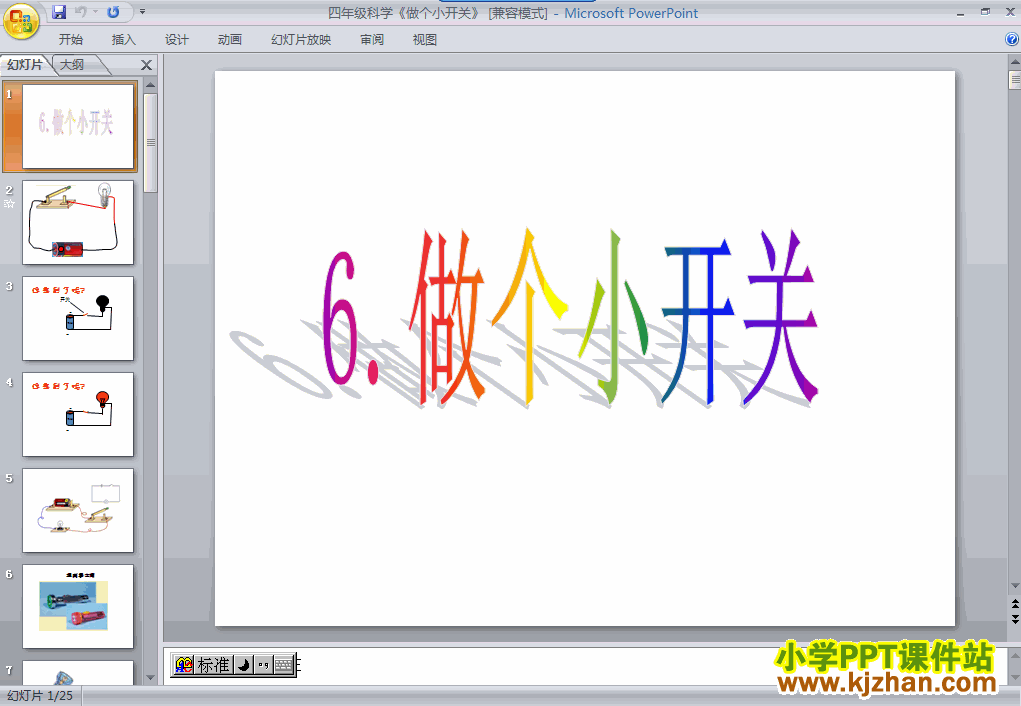Click the thumbnail pane scrollbar handle

click(150, 143)
